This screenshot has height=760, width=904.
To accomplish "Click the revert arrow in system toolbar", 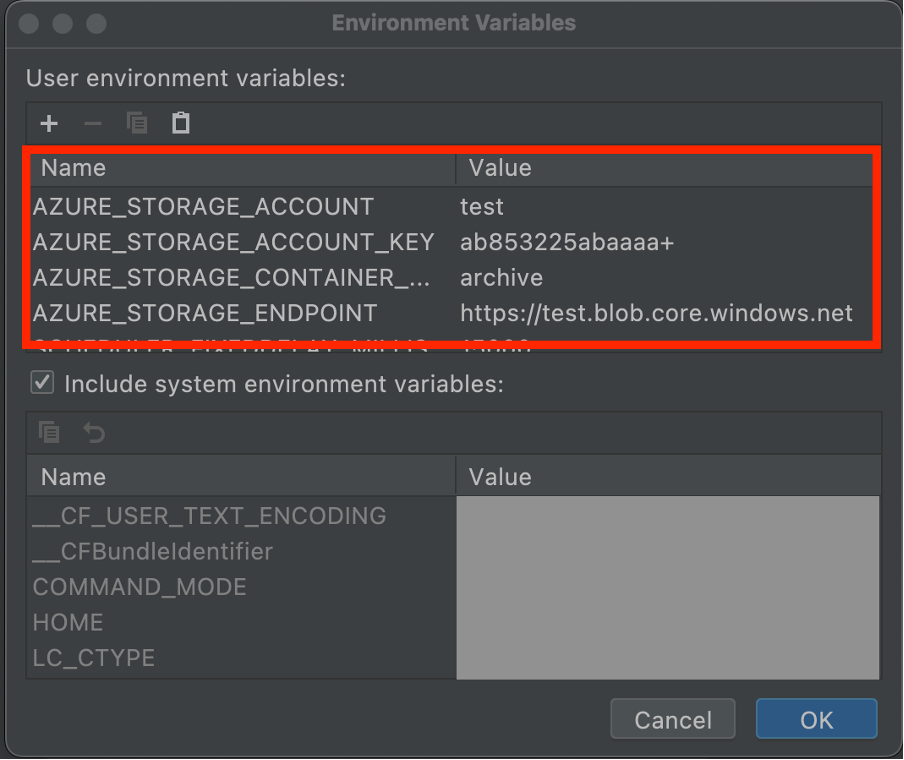I will point(94,432).
